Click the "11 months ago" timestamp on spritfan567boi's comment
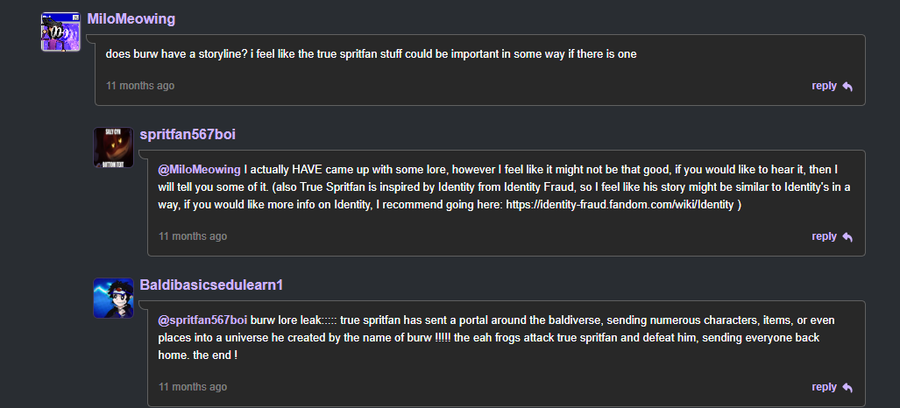 point(193,237)
